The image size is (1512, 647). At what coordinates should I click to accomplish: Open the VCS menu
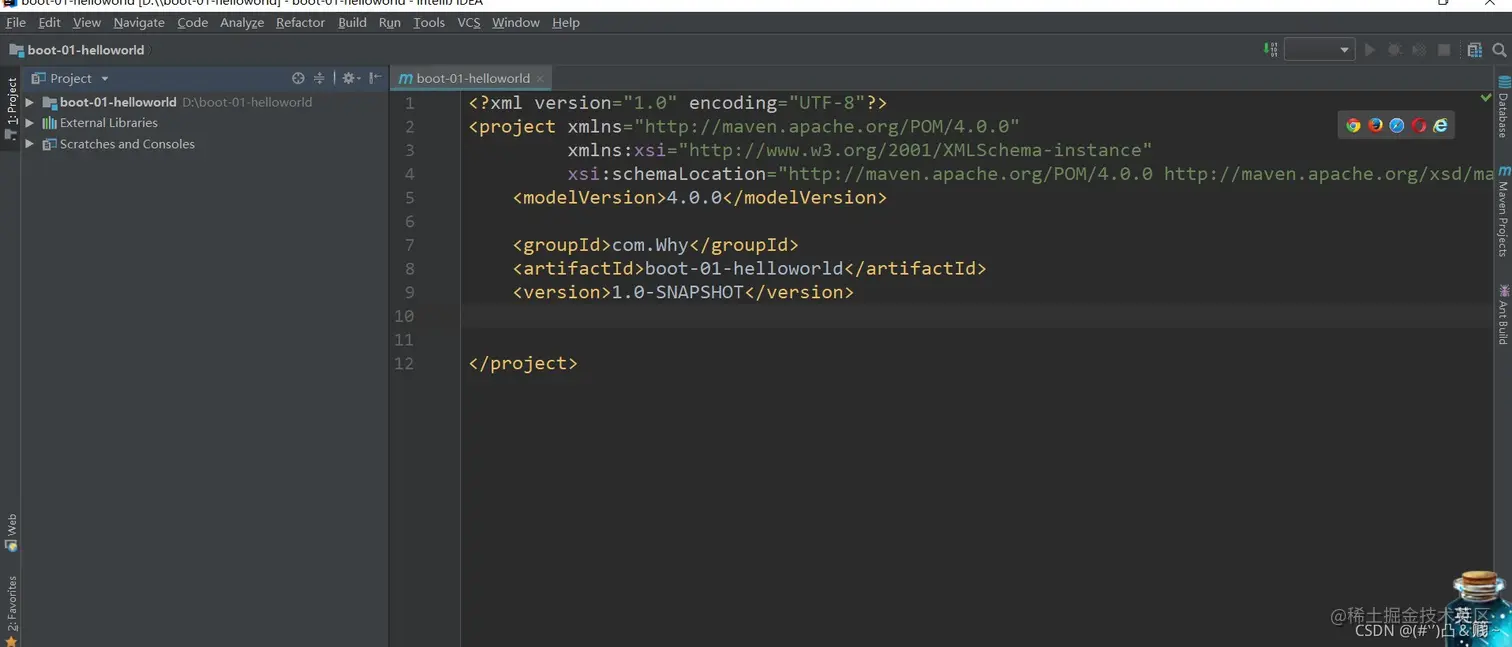point(469,22)
